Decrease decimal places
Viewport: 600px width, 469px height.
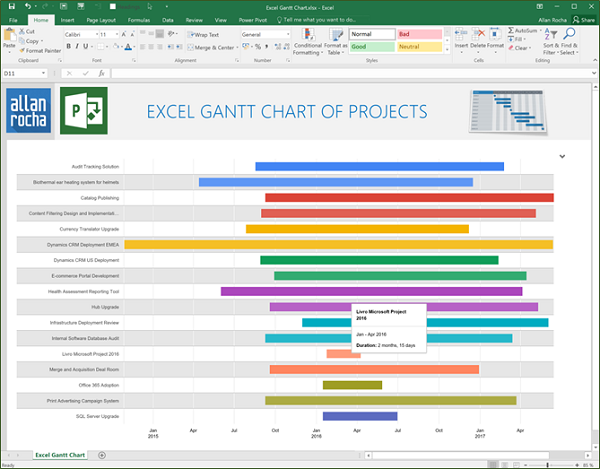287,47
